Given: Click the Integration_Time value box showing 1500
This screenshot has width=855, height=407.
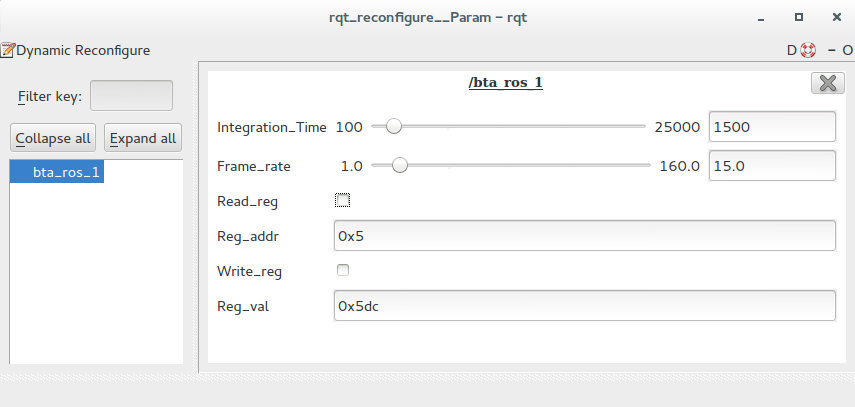Looking at the screenshot, I should pos(771,127).
